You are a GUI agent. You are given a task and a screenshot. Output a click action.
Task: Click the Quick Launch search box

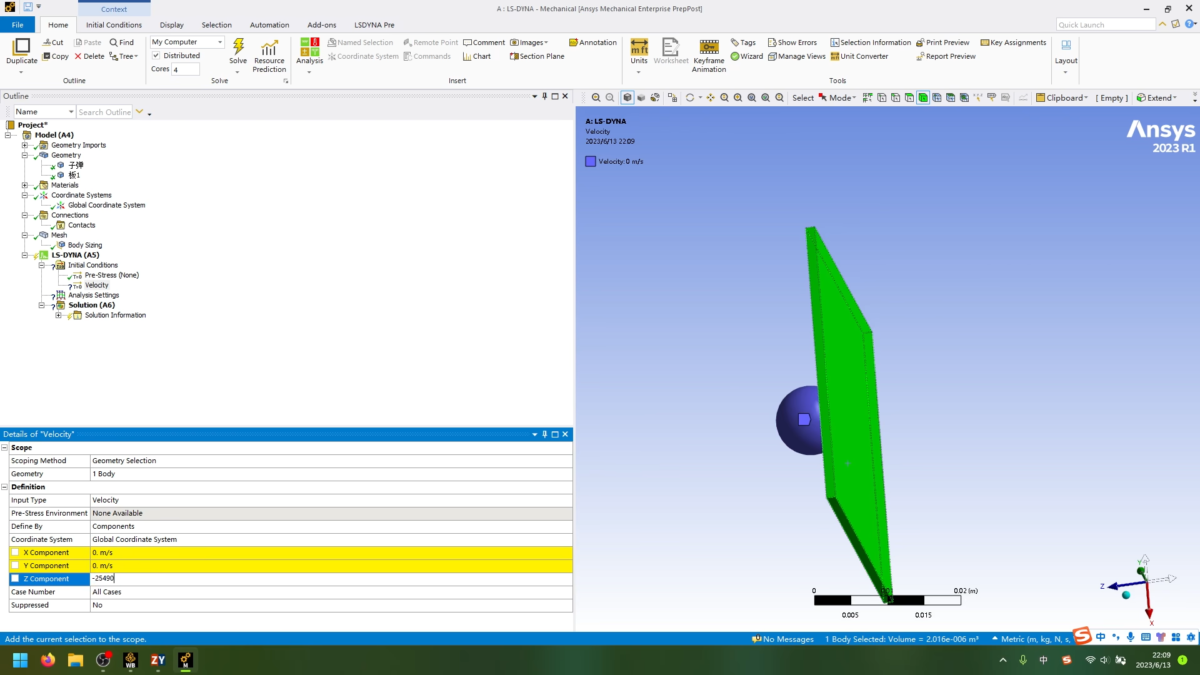pos(1105,24)
